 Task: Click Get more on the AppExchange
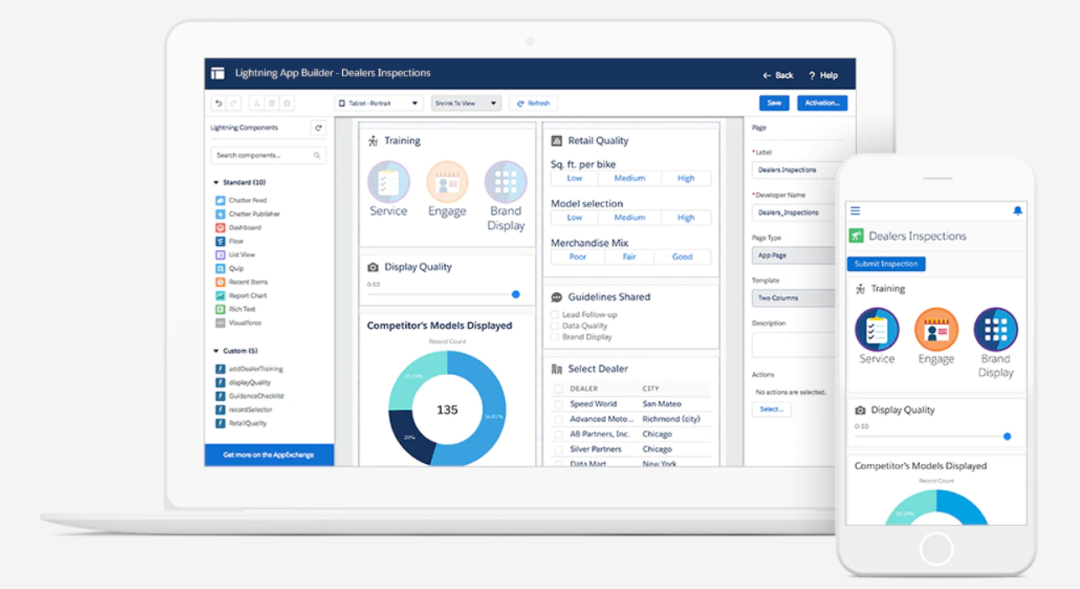coord(269,455)
